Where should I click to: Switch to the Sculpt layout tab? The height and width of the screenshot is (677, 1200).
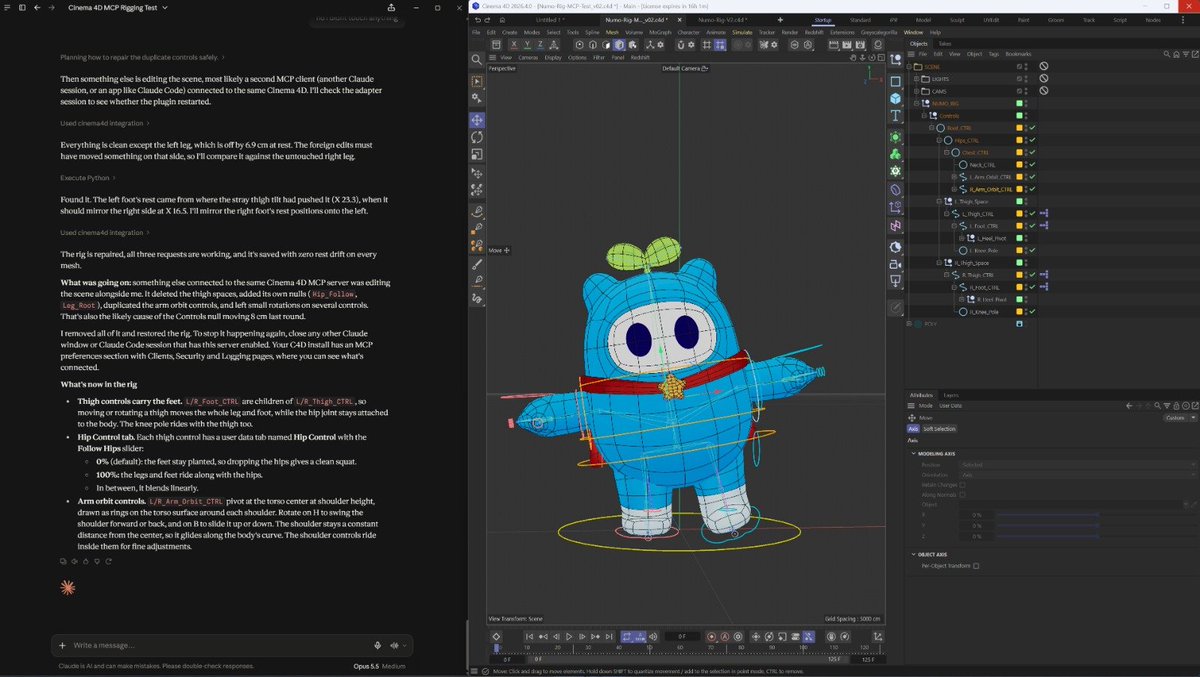tap(956, 20)
